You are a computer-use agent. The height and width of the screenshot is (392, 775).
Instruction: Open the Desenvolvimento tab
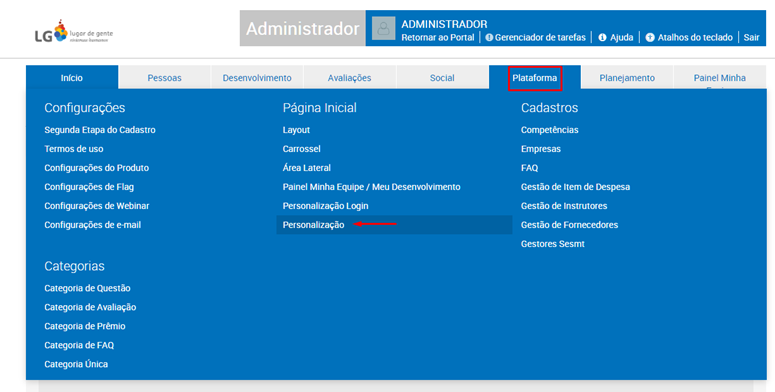(257, 78)
